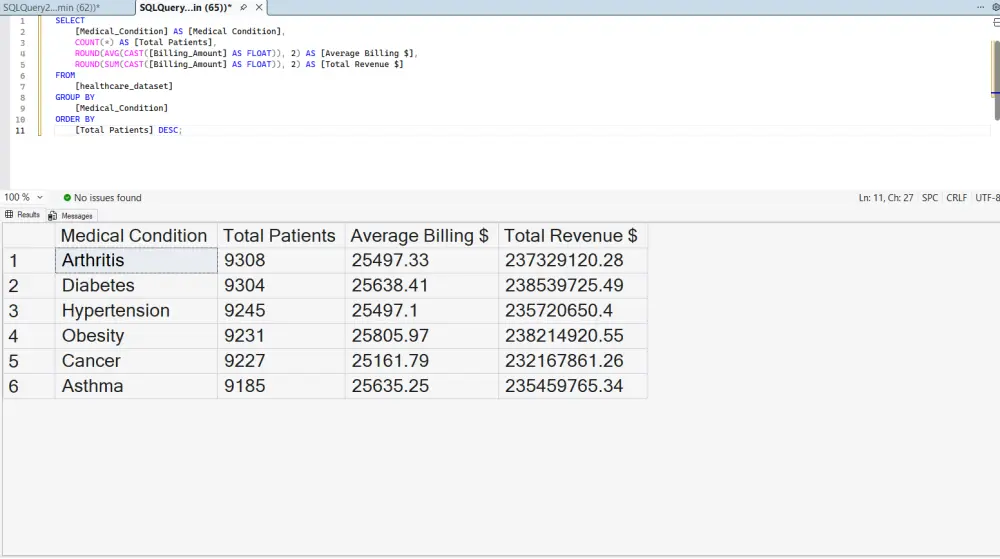Click the 25497.33 average billing cell
1000x559 pixels.
[422, 260]
